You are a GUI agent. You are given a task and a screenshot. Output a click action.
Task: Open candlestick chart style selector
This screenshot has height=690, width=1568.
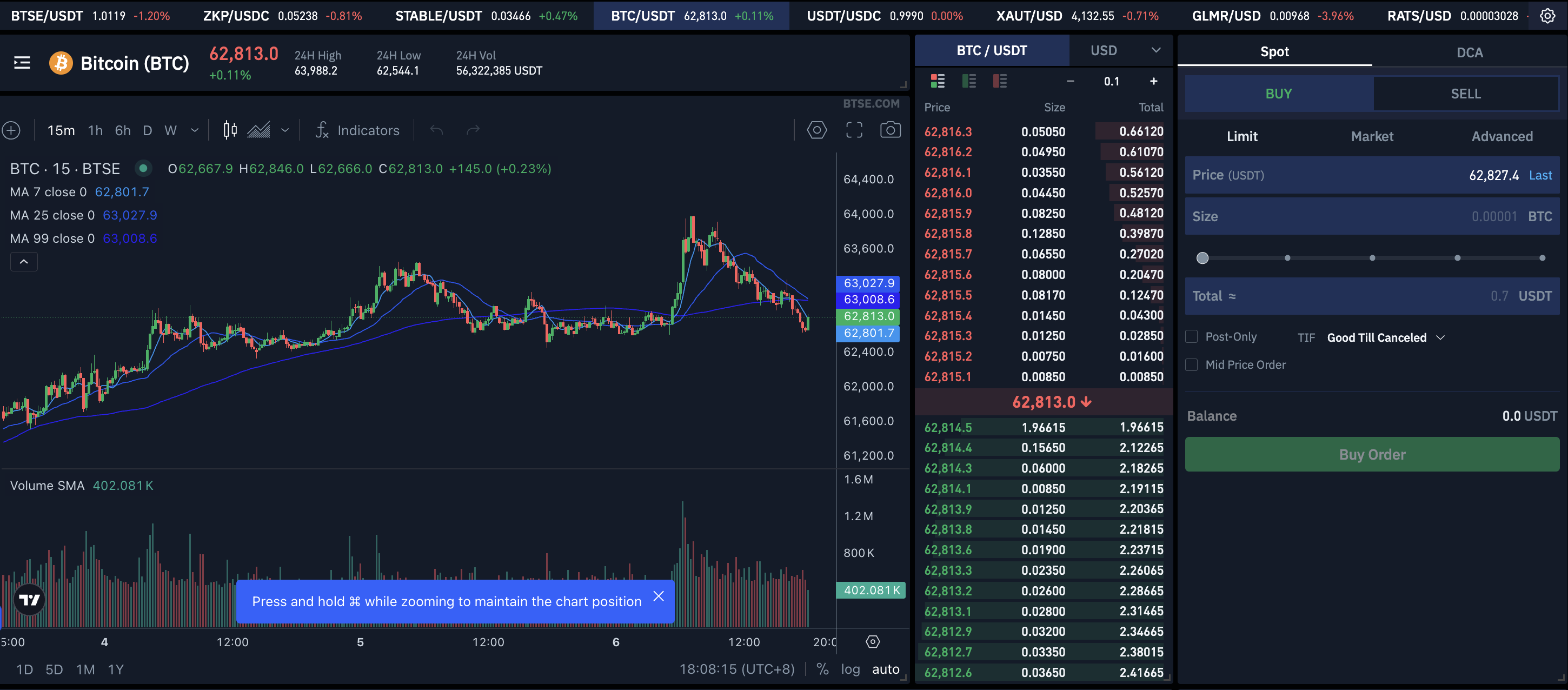click(x=230, y=130)
